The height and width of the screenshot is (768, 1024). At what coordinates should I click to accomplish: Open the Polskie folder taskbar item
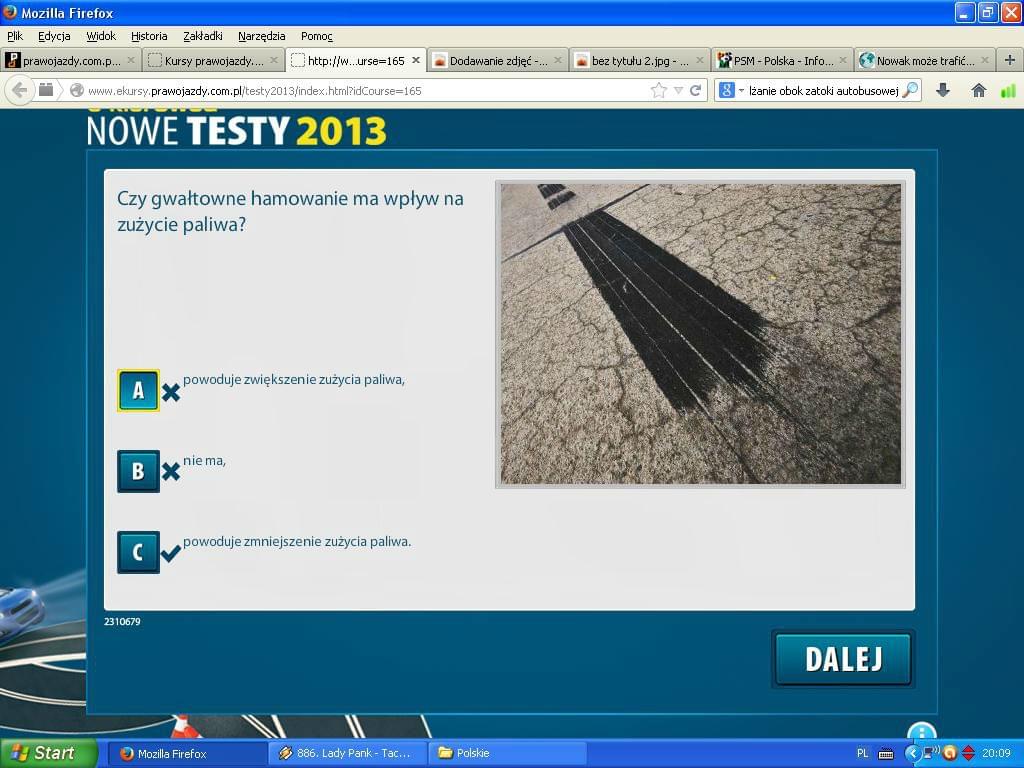click(507, 754)
